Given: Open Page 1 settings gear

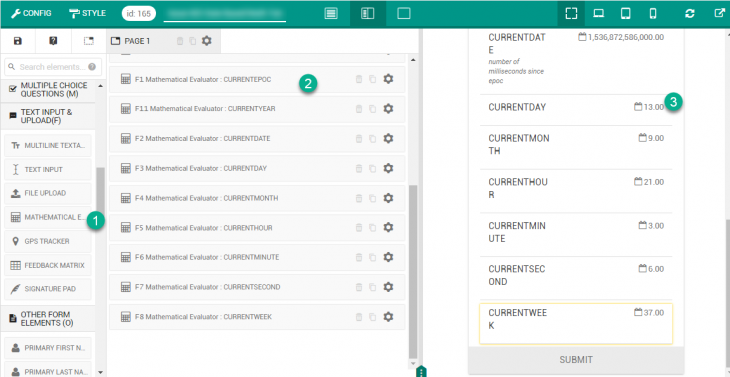Looking at the screenshot, I should coord(207,41).
